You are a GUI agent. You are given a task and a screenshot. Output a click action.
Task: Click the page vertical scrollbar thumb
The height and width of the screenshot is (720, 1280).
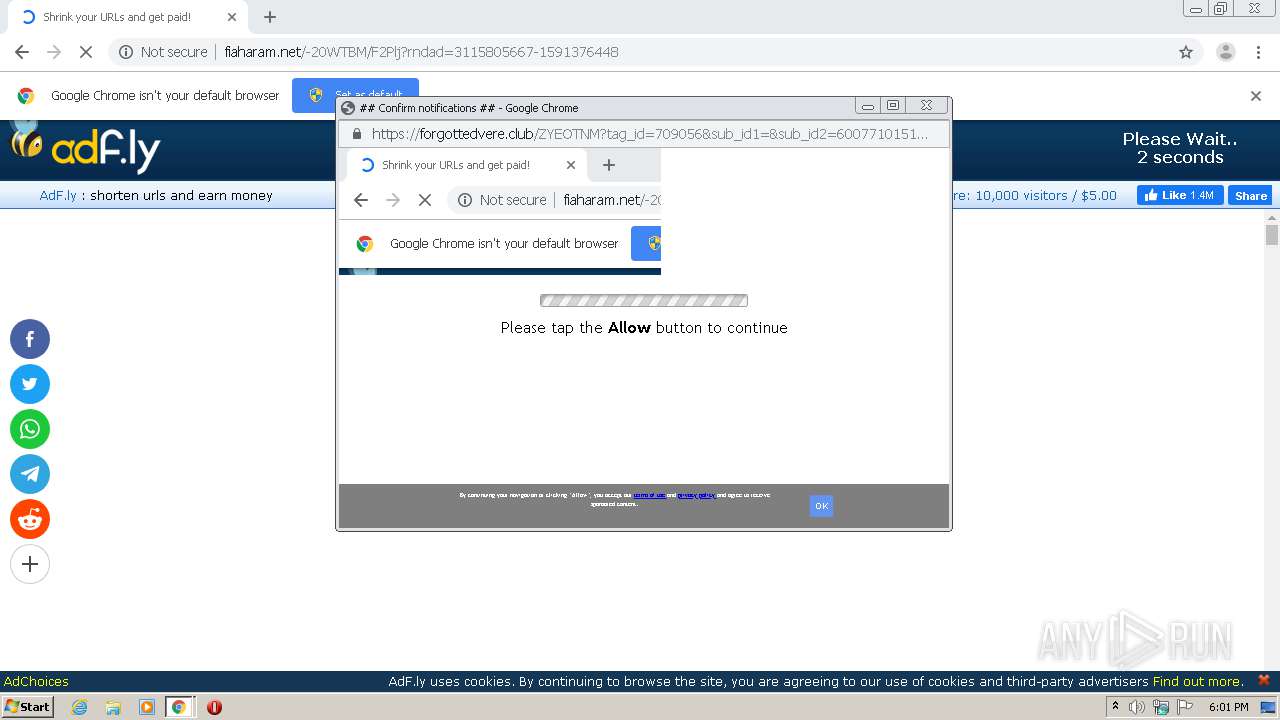[1272, 235]
